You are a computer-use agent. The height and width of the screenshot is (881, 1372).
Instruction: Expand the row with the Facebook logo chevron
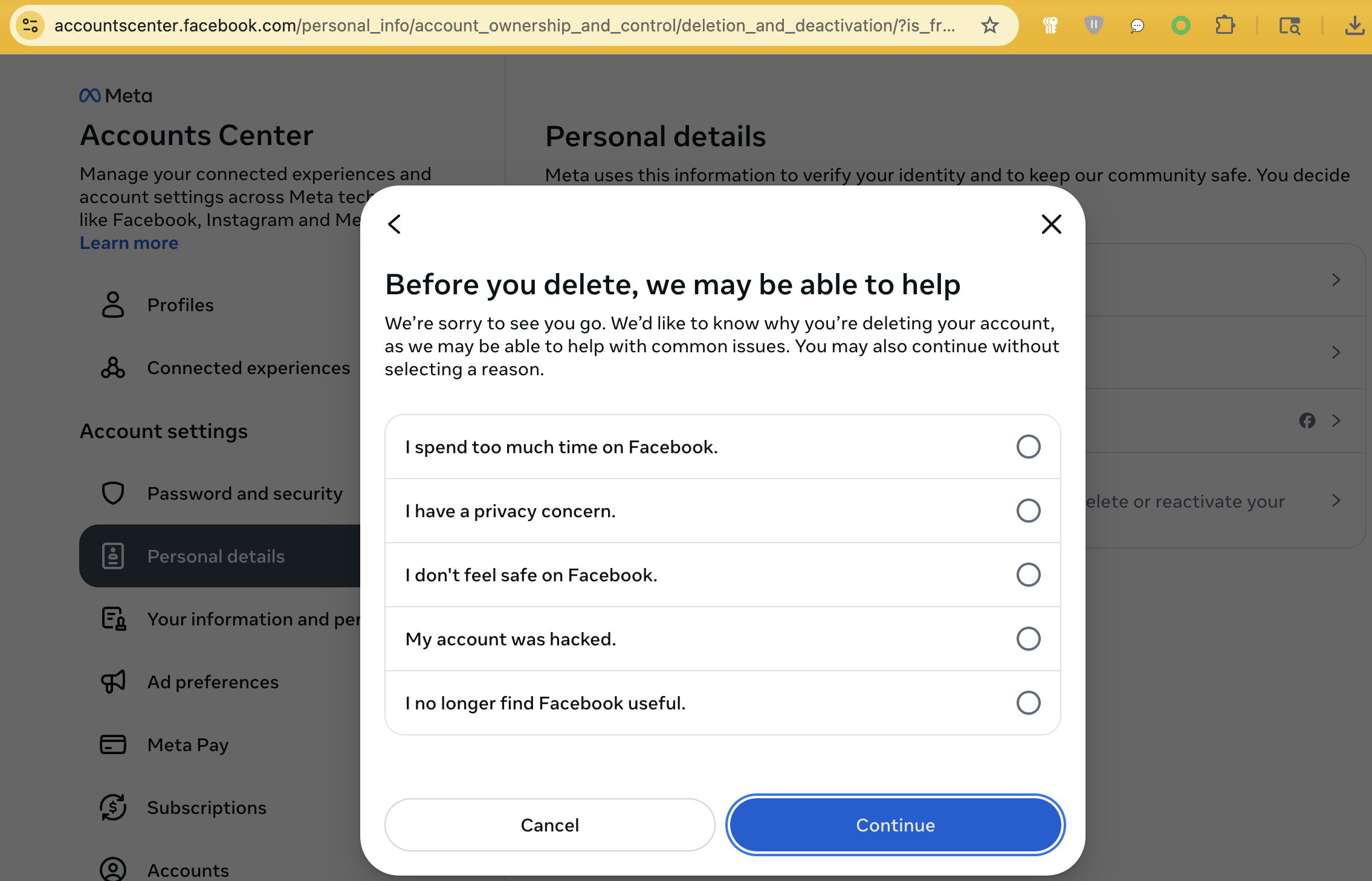click(x=1336, y=421)
